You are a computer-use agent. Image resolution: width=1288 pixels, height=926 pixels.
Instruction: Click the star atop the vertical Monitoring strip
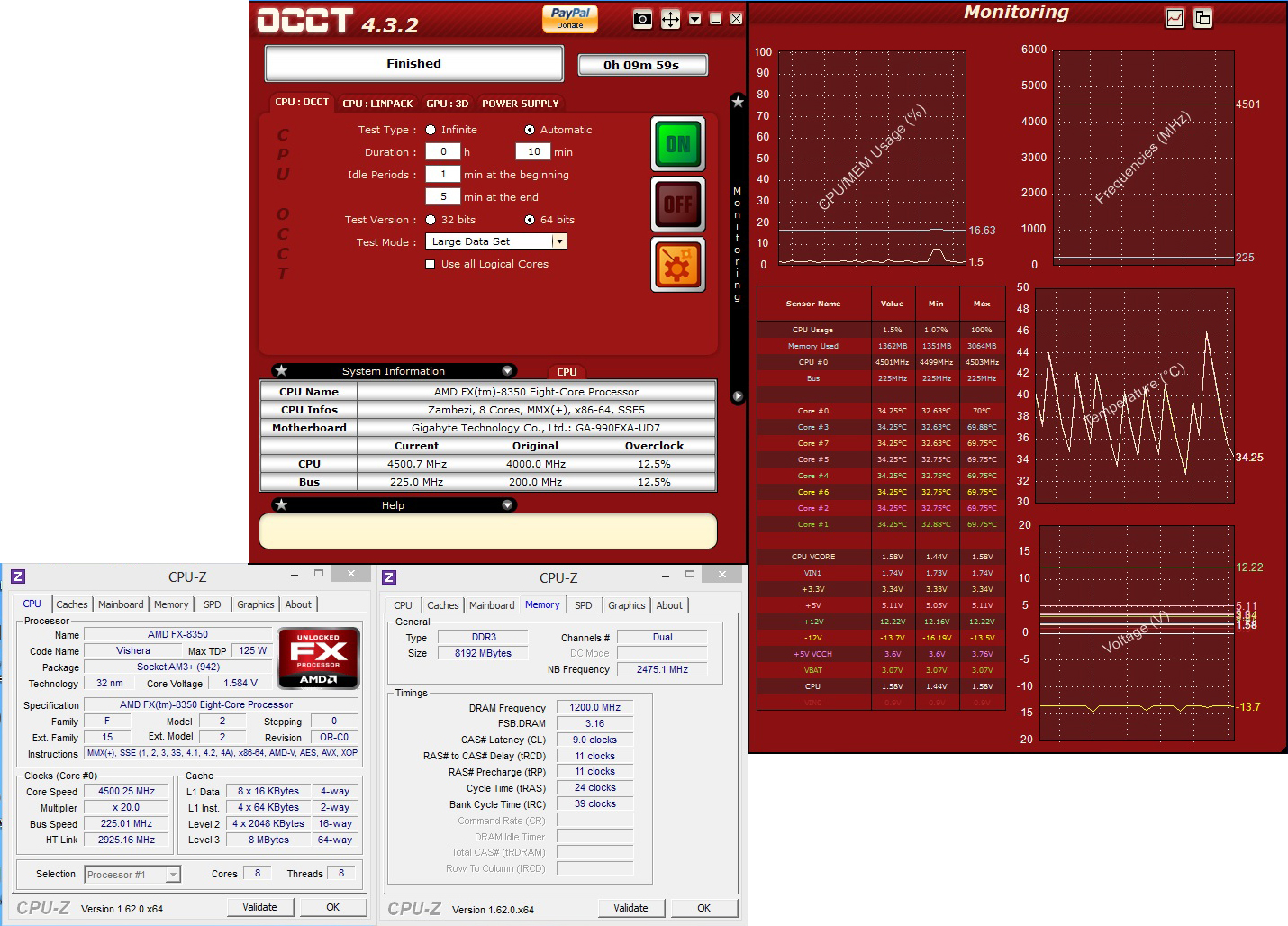click(738, 102)
